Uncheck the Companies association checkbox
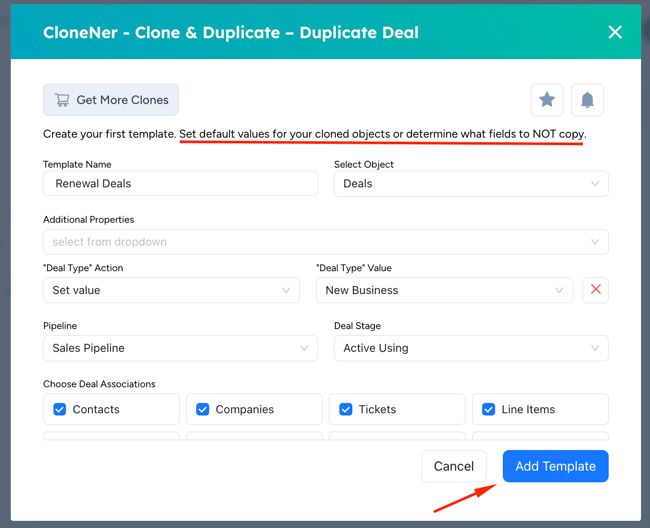Viewport: 650px width, 528px height. (203, 409)
